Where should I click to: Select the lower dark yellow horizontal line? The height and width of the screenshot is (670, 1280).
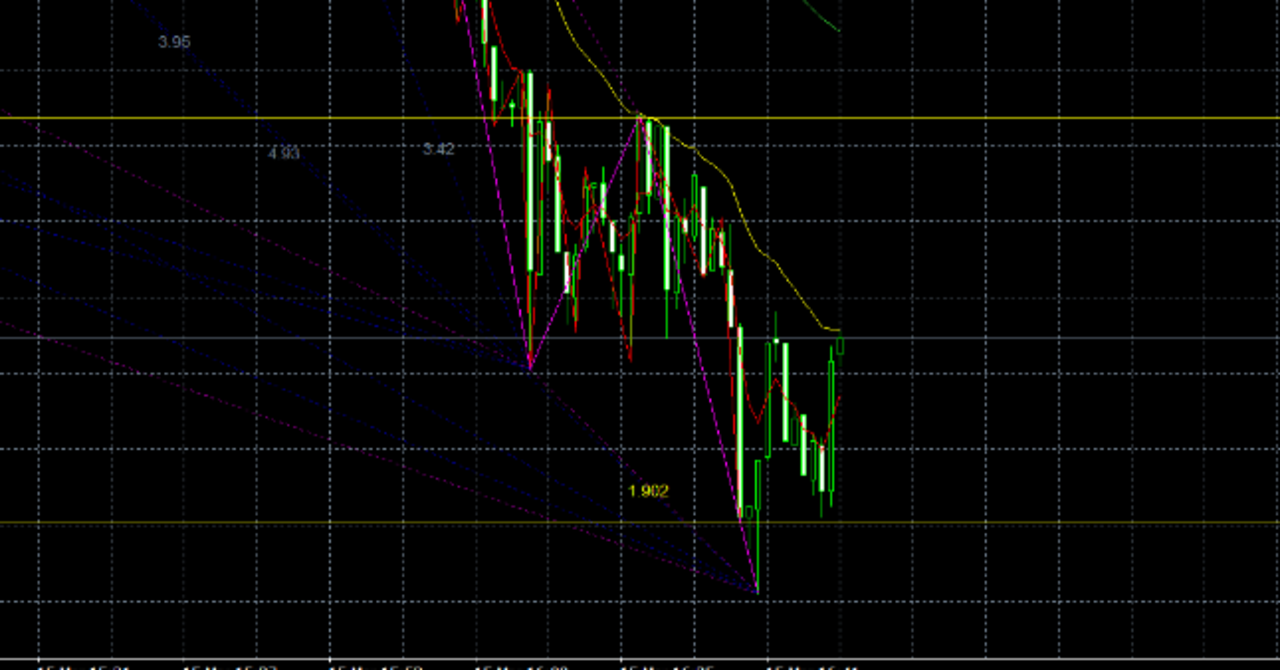point(640,523)
